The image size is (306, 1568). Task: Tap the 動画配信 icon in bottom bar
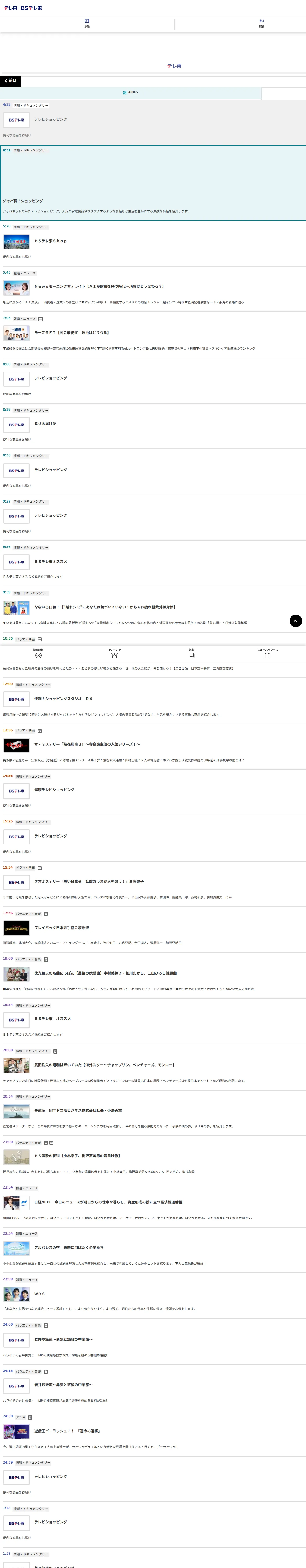click(x=38, y=653)
